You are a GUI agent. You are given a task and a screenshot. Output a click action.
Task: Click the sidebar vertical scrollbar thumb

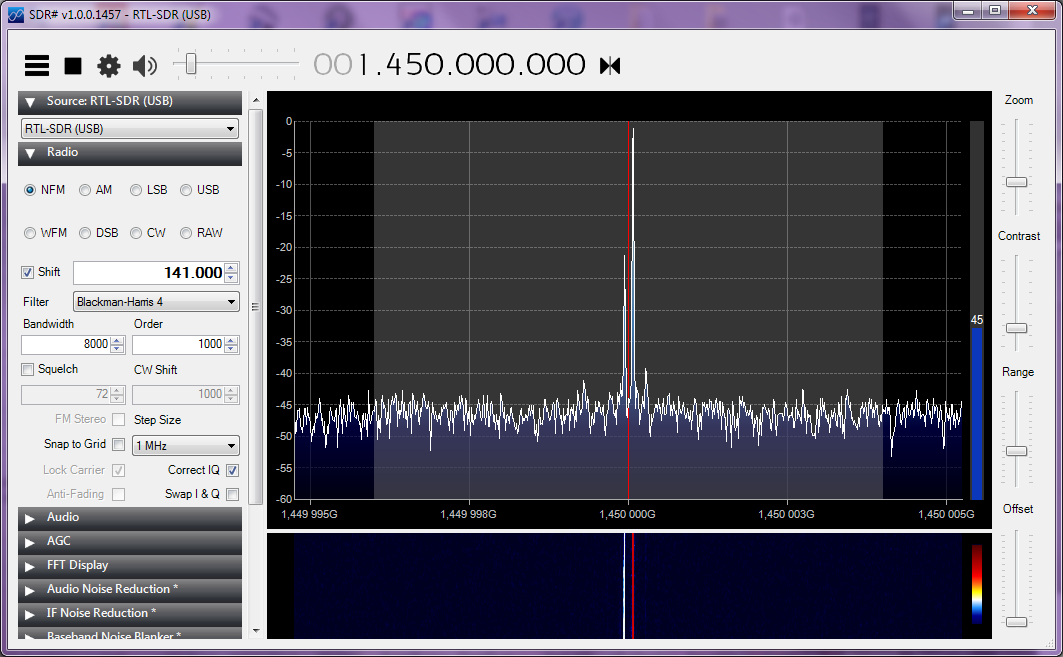pyautogui.click(x=256, y=306)
